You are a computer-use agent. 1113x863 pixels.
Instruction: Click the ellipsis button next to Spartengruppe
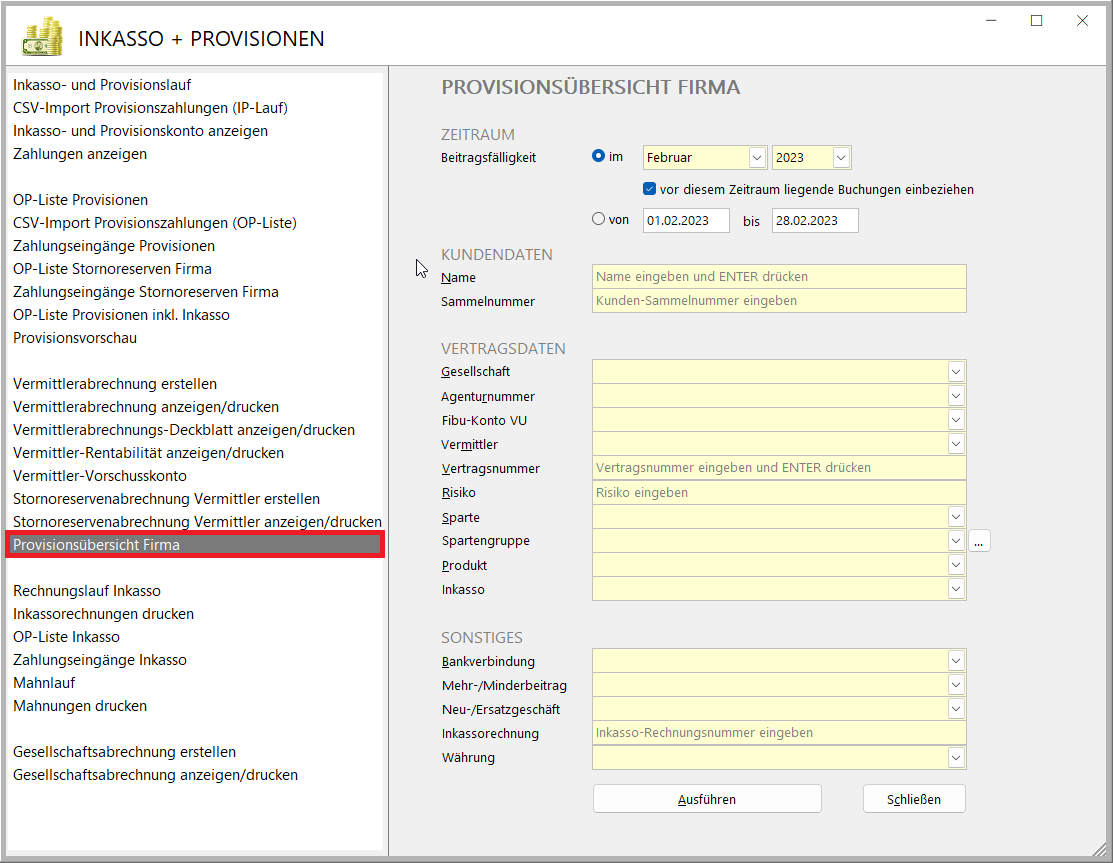(x=979, y=541)
